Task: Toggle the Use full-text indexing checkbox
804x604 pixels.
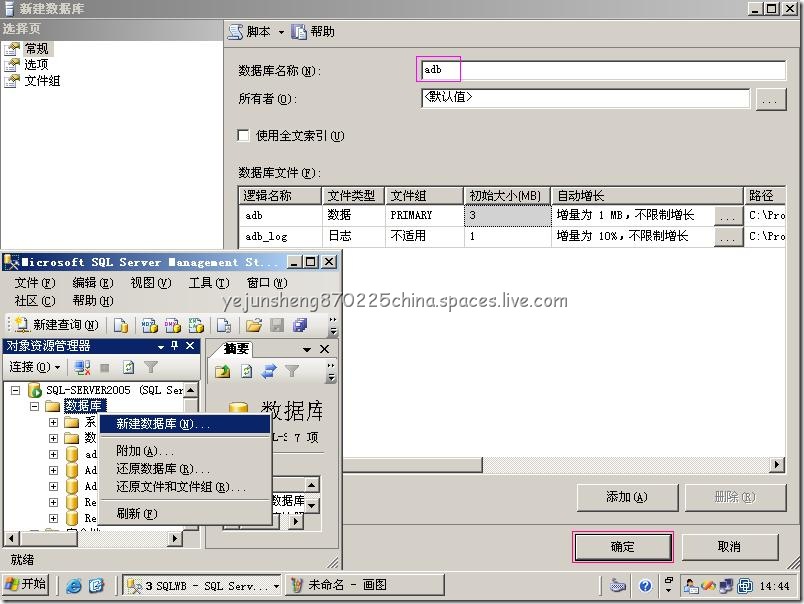Action: click(244, 135)
